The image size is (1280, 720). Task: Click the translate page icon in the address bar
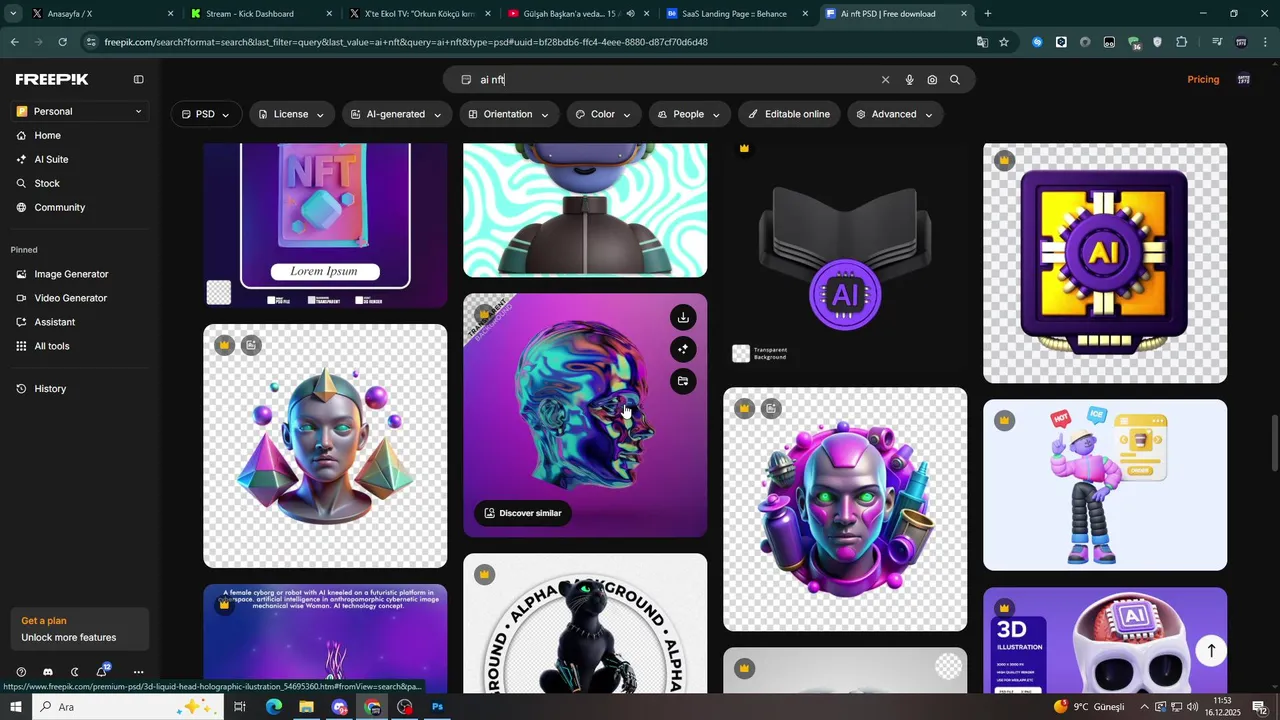click(x=982, y=42)
